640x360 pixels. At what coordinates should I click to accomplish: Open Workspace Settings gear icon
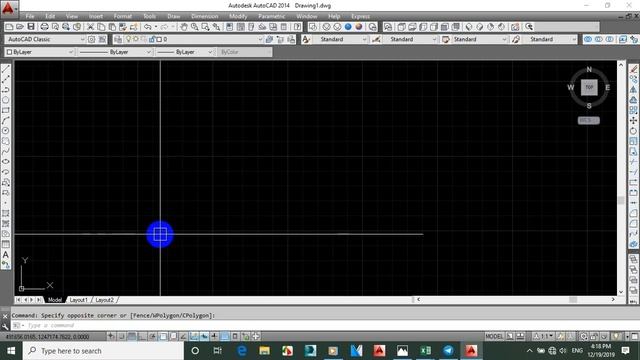(x=91, y=39)
